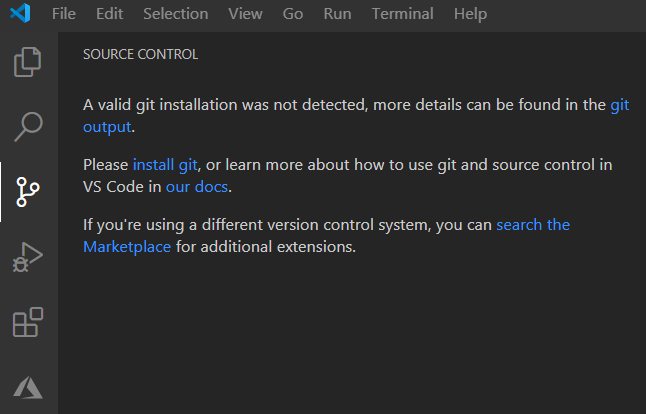Open the Help menu
The image size is (646, 414).
(470, 14)
